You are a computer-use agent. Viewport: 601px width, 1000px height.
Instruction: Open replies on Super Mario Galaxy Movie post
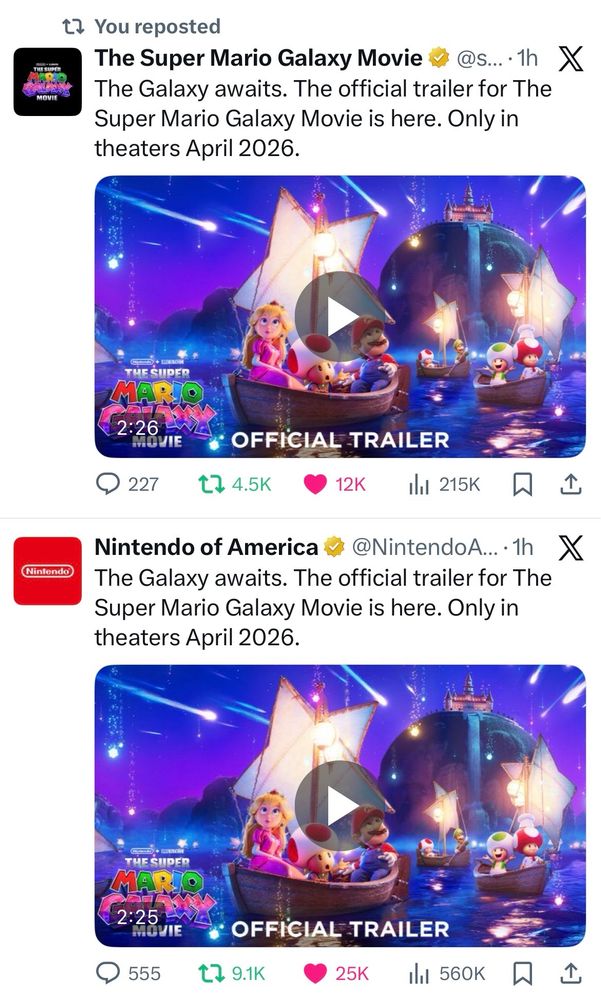pos(126,485)
